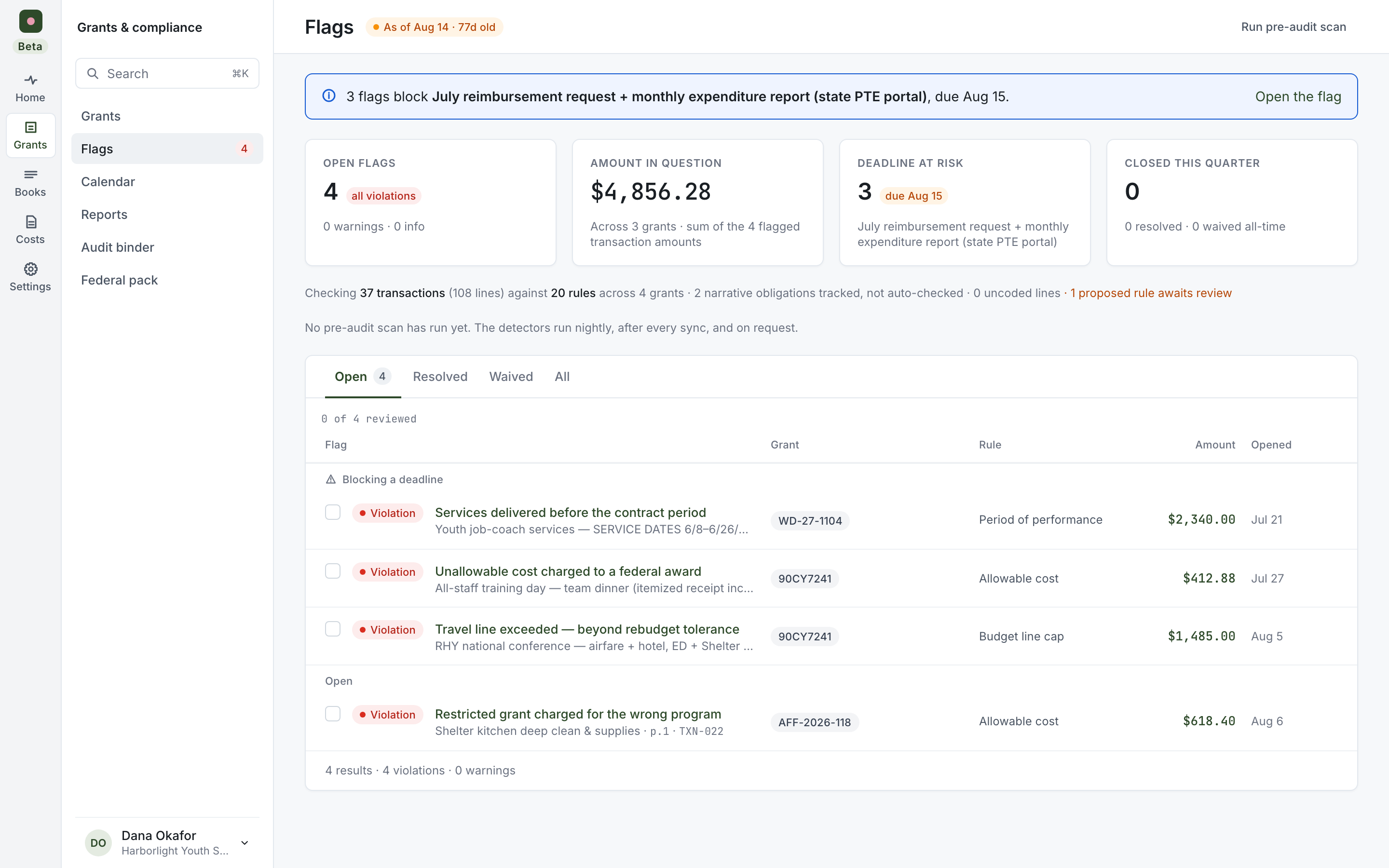Click the DO user avatar
Screen dimensions: 1389x868
98,842
